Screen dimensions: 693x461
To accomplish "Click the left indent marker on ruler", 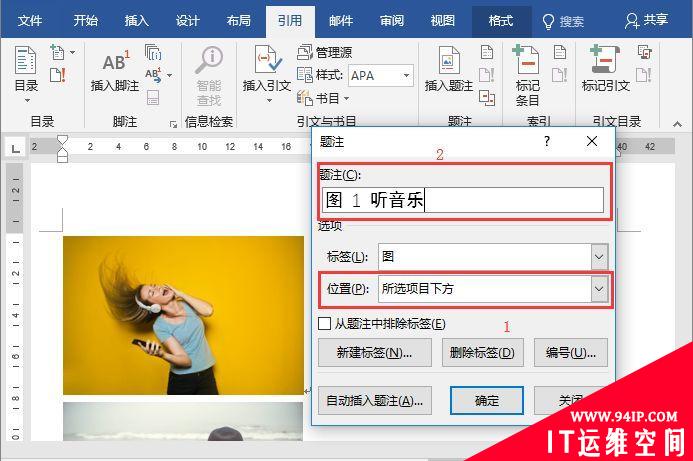I will tap(62, 158).
